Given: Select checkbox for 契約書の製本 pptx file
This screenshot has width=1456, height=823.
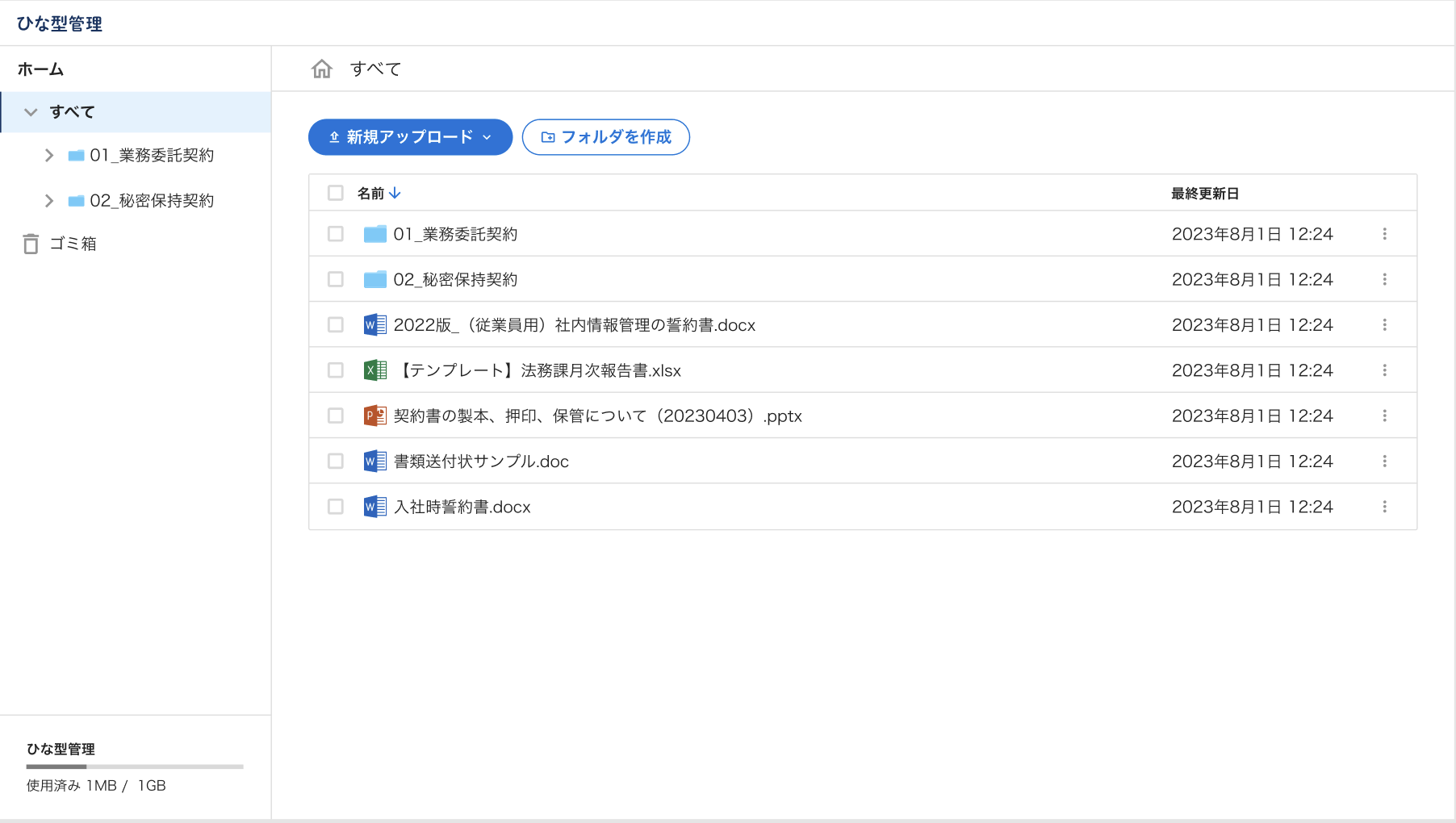Looking at the screenshot, I should click(x=336, y=416).
